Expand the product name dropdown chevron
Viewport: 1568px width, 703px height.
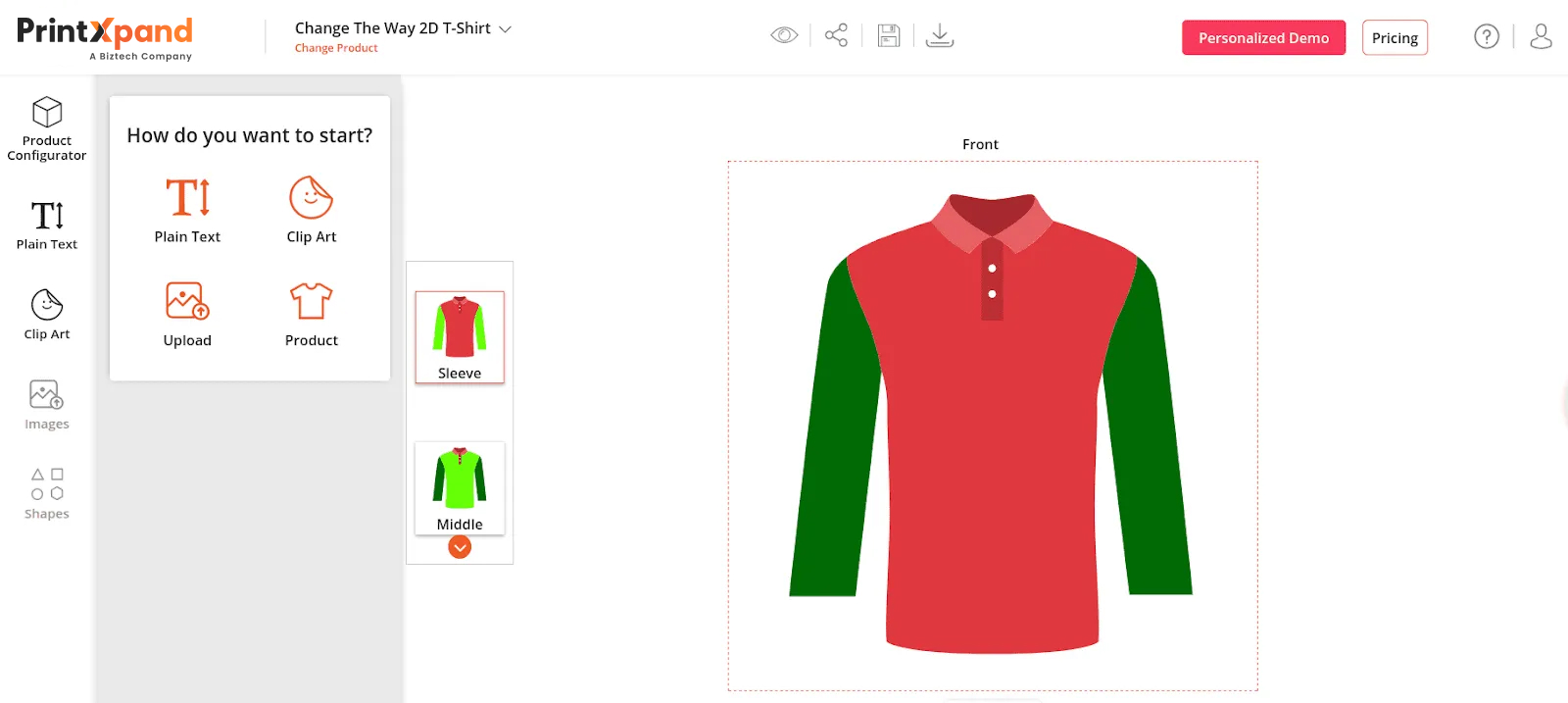(x=506, y=29)
